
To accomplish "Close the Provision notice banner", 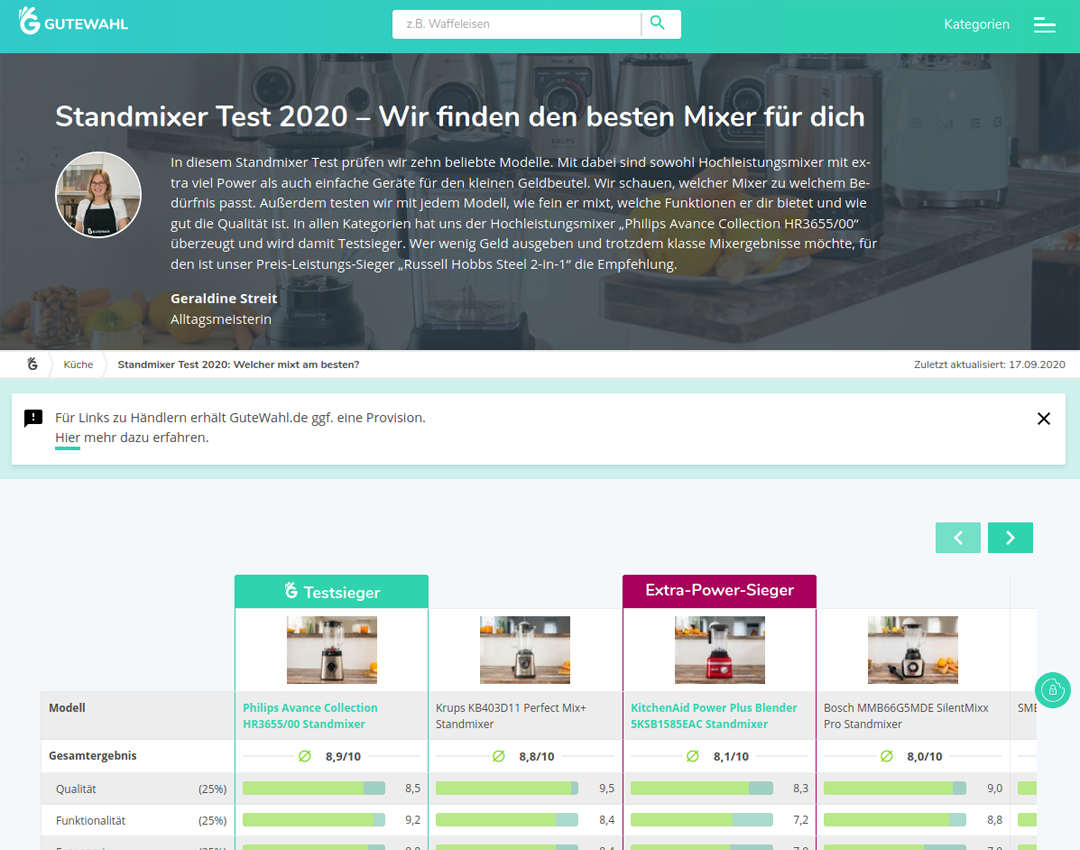I will 1043,418.
